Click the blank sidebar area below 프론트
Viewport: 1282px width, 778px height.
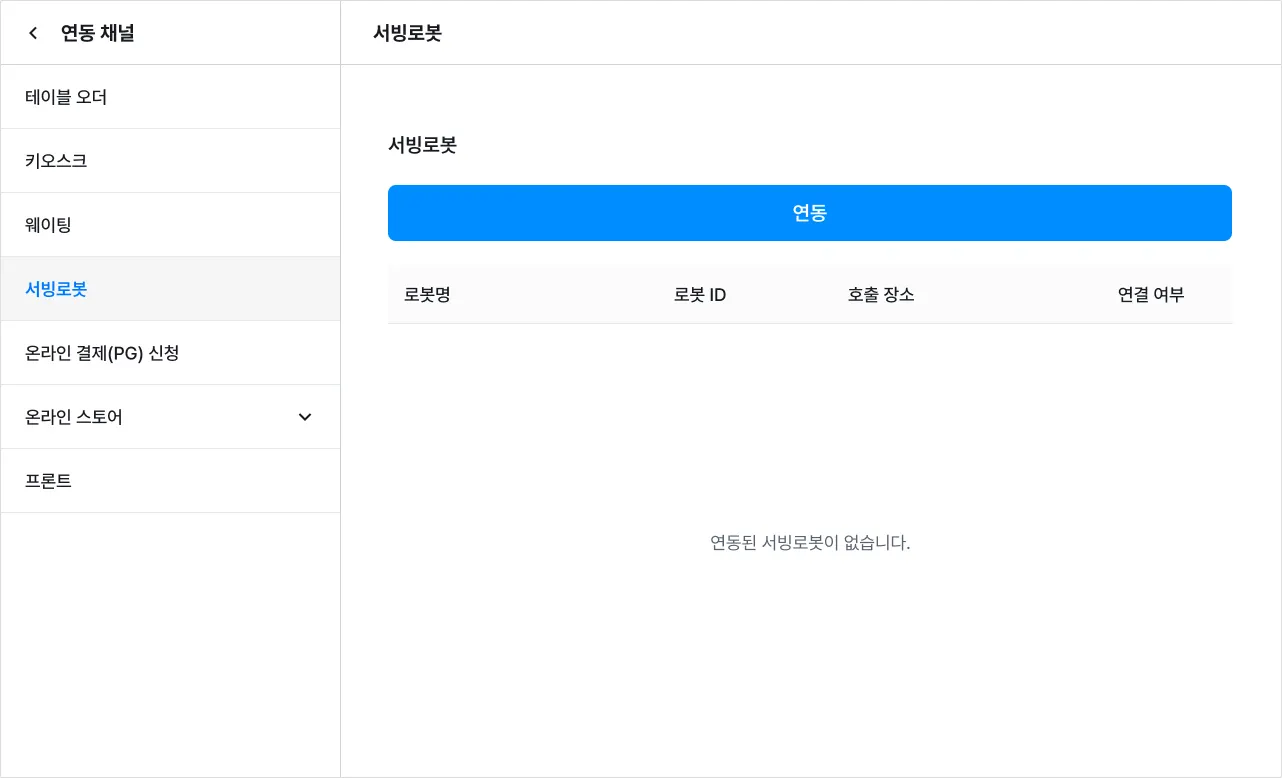[x=170, y=640]
